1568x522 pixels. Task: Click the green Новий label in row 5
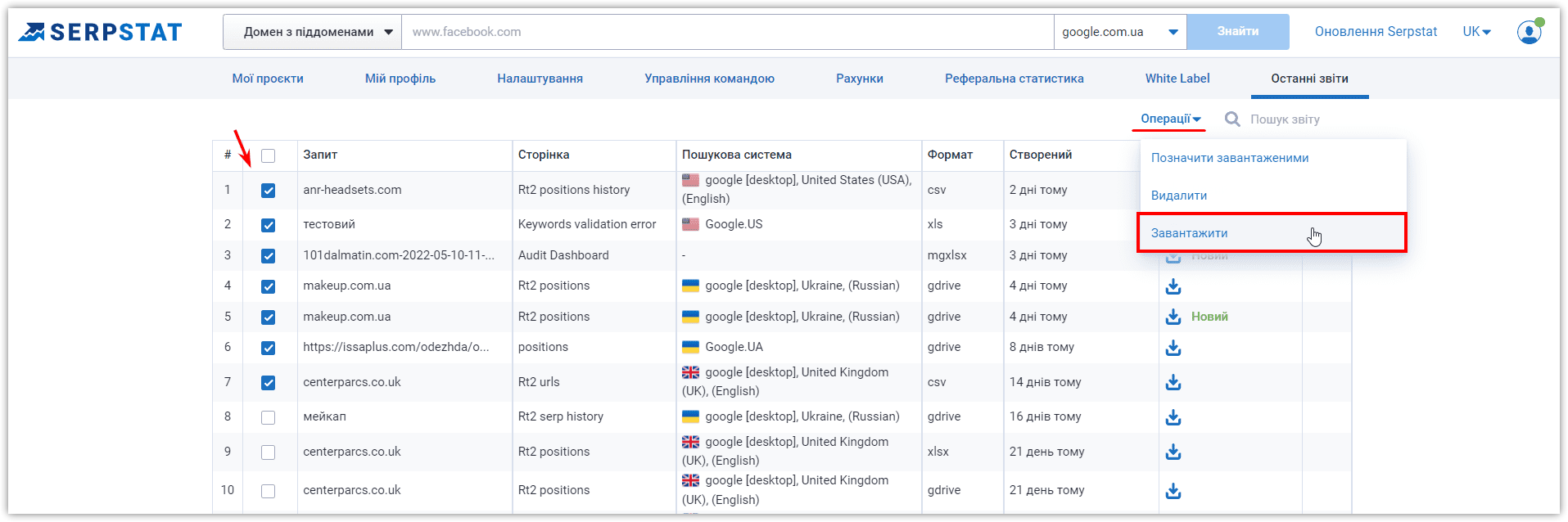point(1209,317)
